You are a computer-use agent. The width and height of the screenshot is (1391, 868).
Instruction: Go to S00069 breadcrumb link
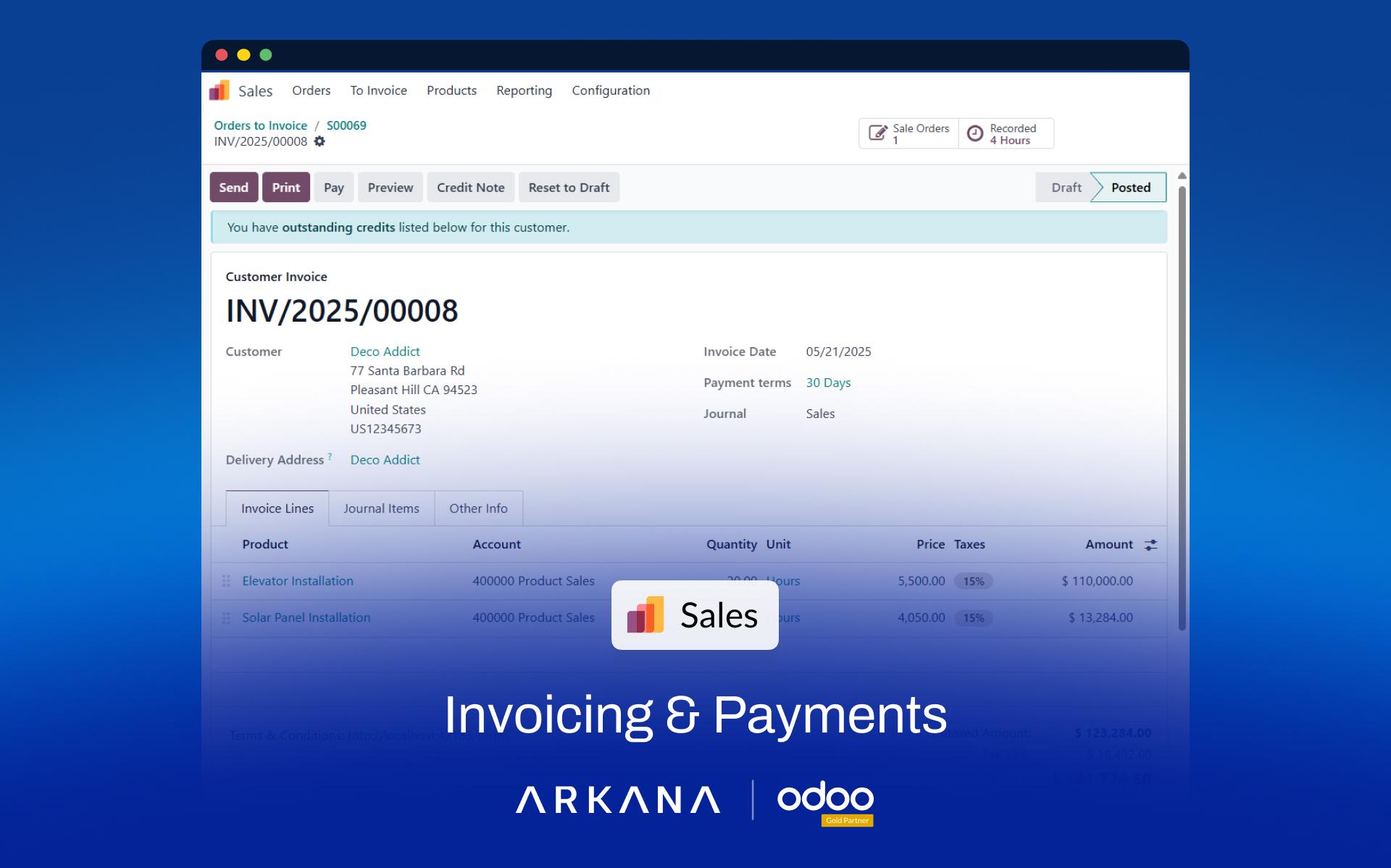coord(346,125)
